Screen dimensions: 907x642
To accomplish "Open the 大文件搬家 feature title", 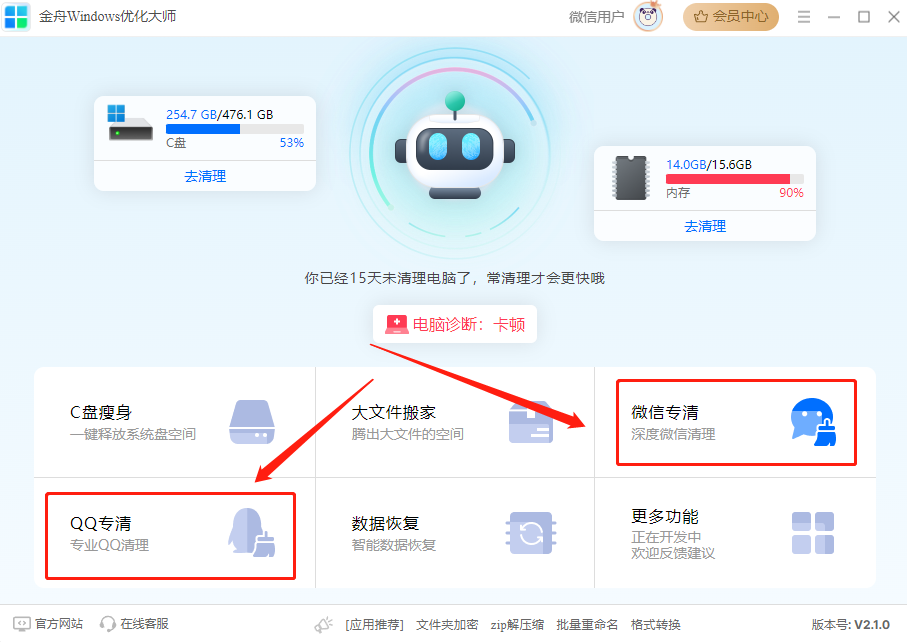I will [x=393, y=412].
